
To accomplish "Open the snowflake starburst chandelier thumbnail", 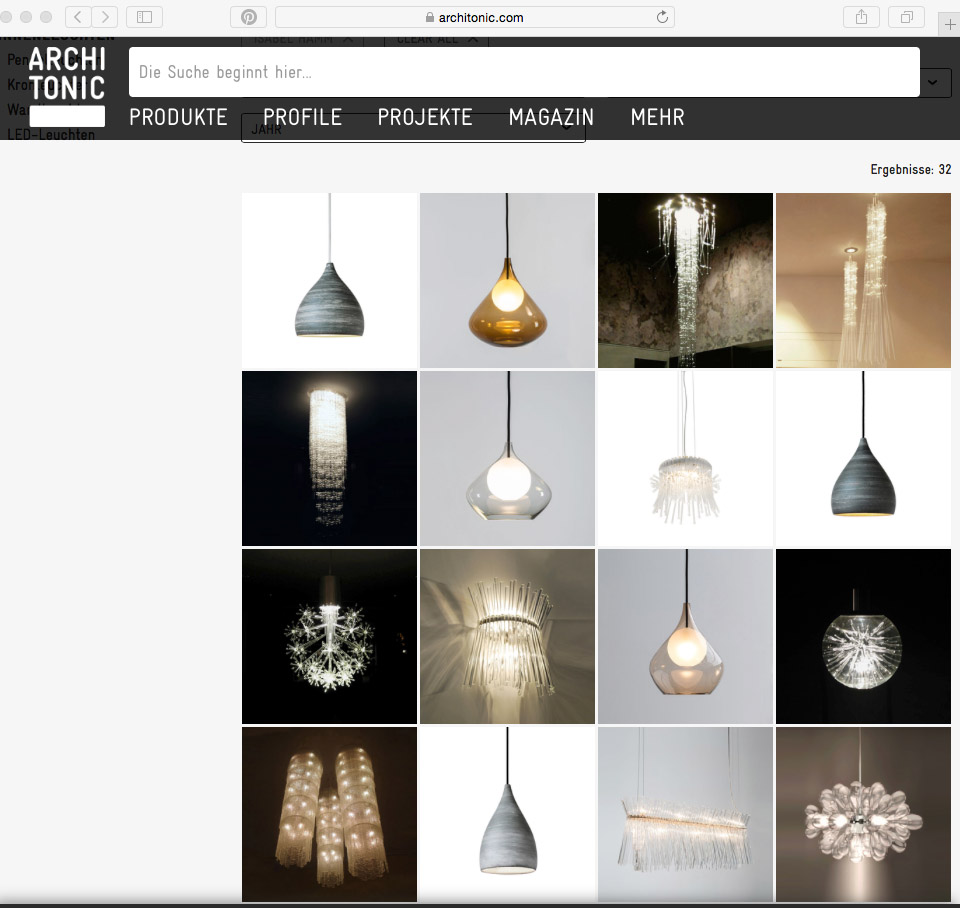I will point(329,636).
